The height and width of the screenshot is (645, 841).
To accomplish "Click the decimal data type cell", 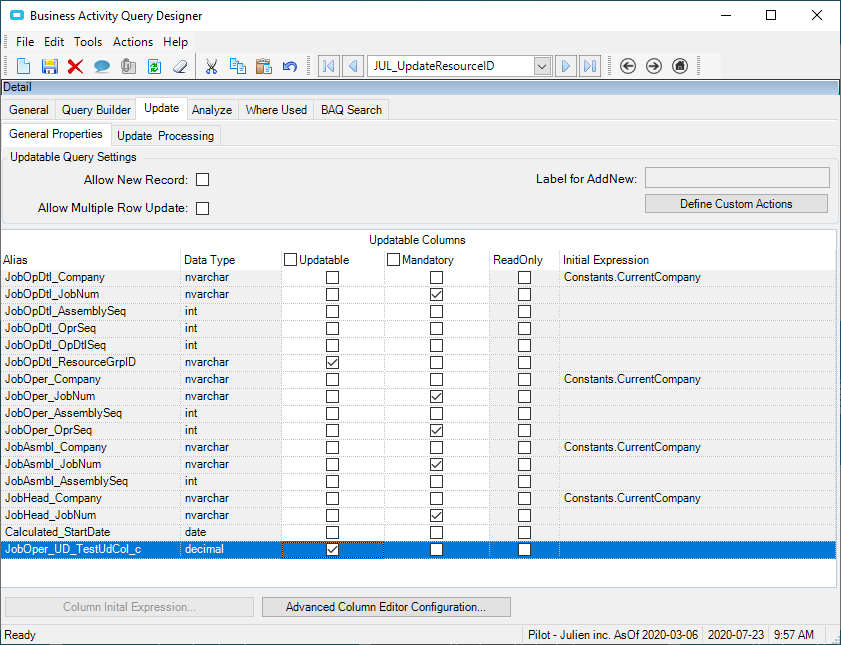I will 231,550.
